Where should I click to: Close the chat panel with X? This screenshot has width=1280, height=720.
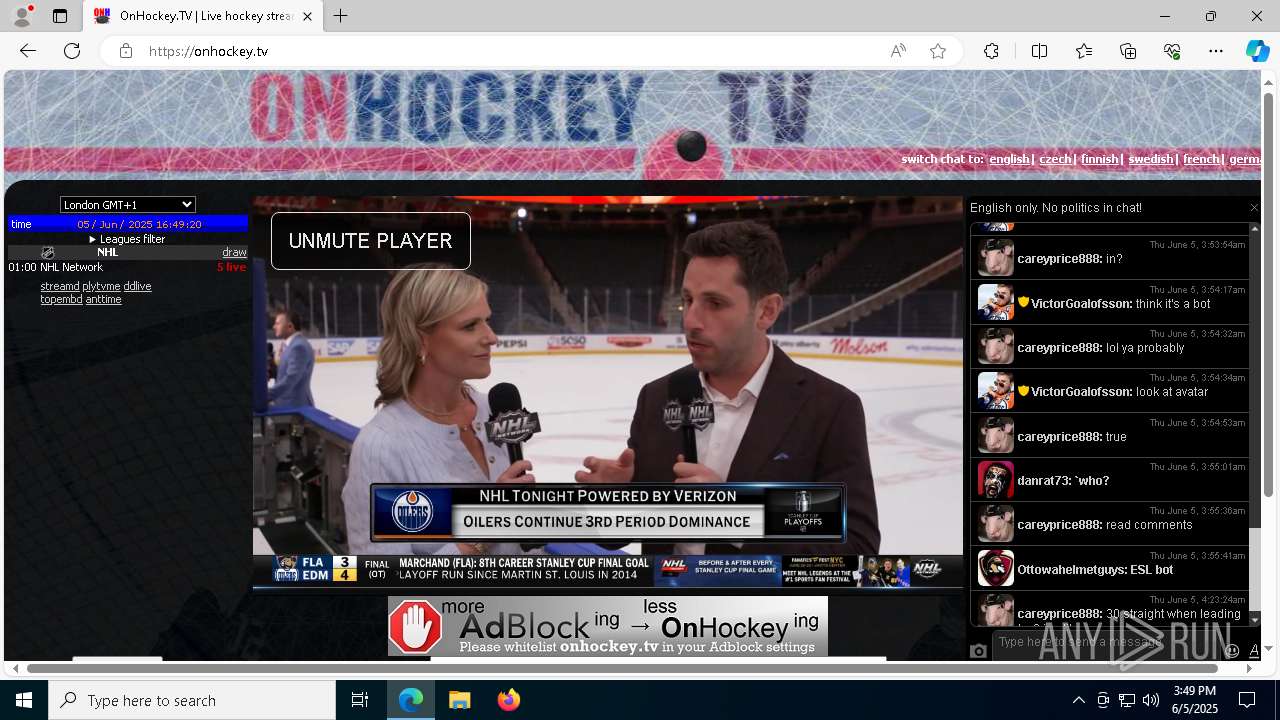[1254, 208]
